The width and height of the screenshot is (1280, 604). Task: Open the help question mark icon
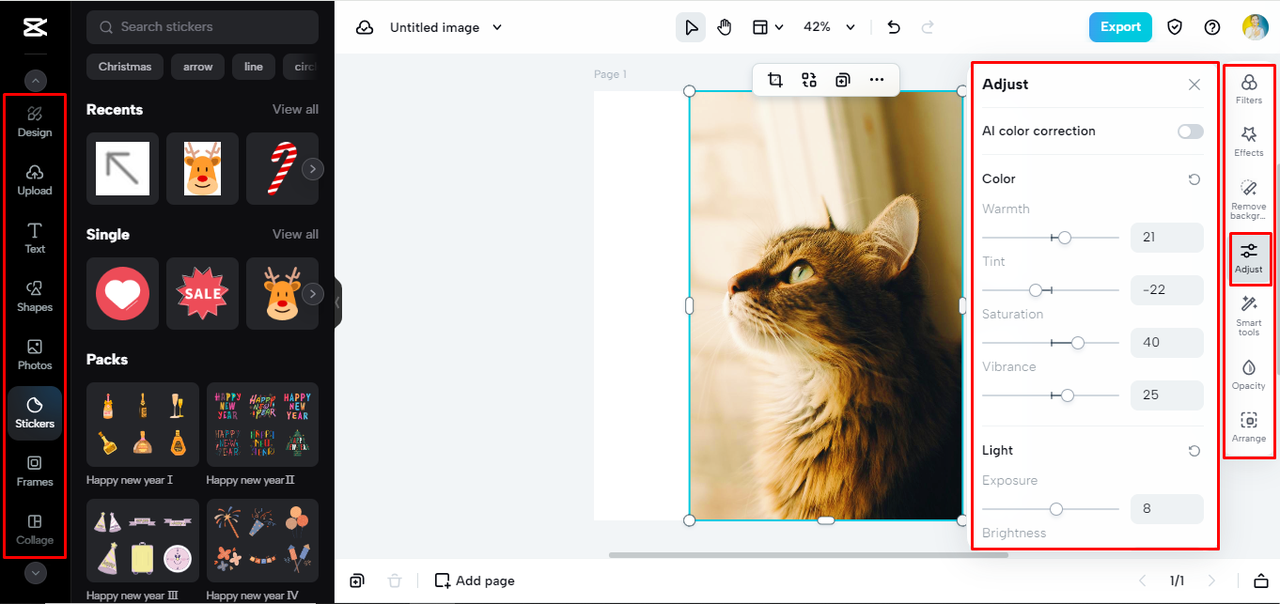pos(1212,27)
